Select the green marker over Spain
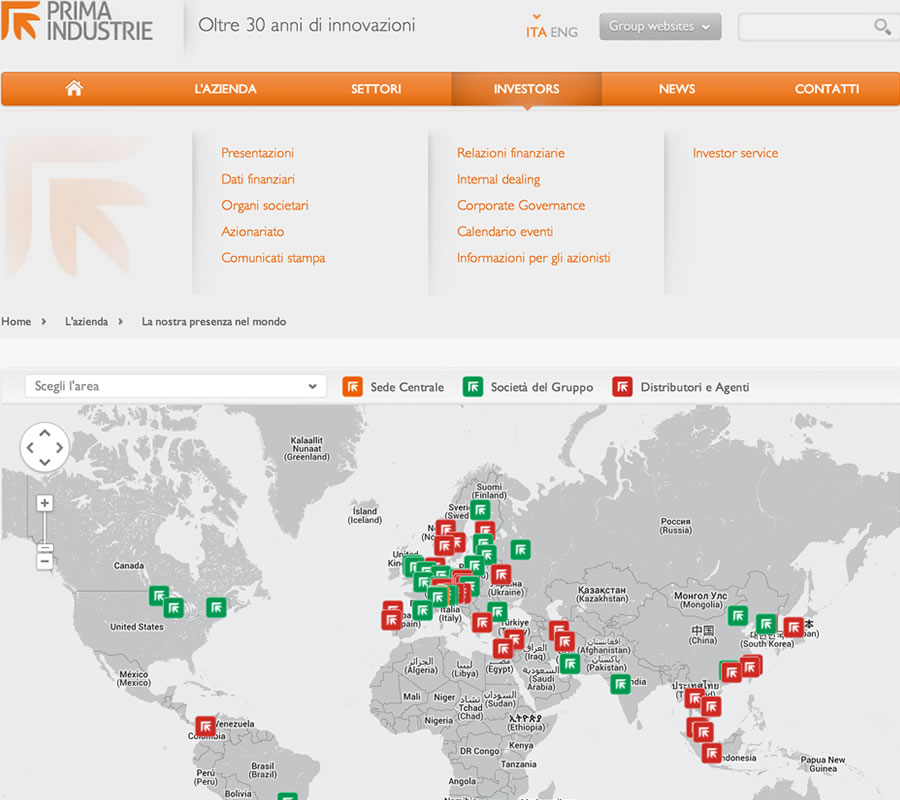 (x=422, y=611)
